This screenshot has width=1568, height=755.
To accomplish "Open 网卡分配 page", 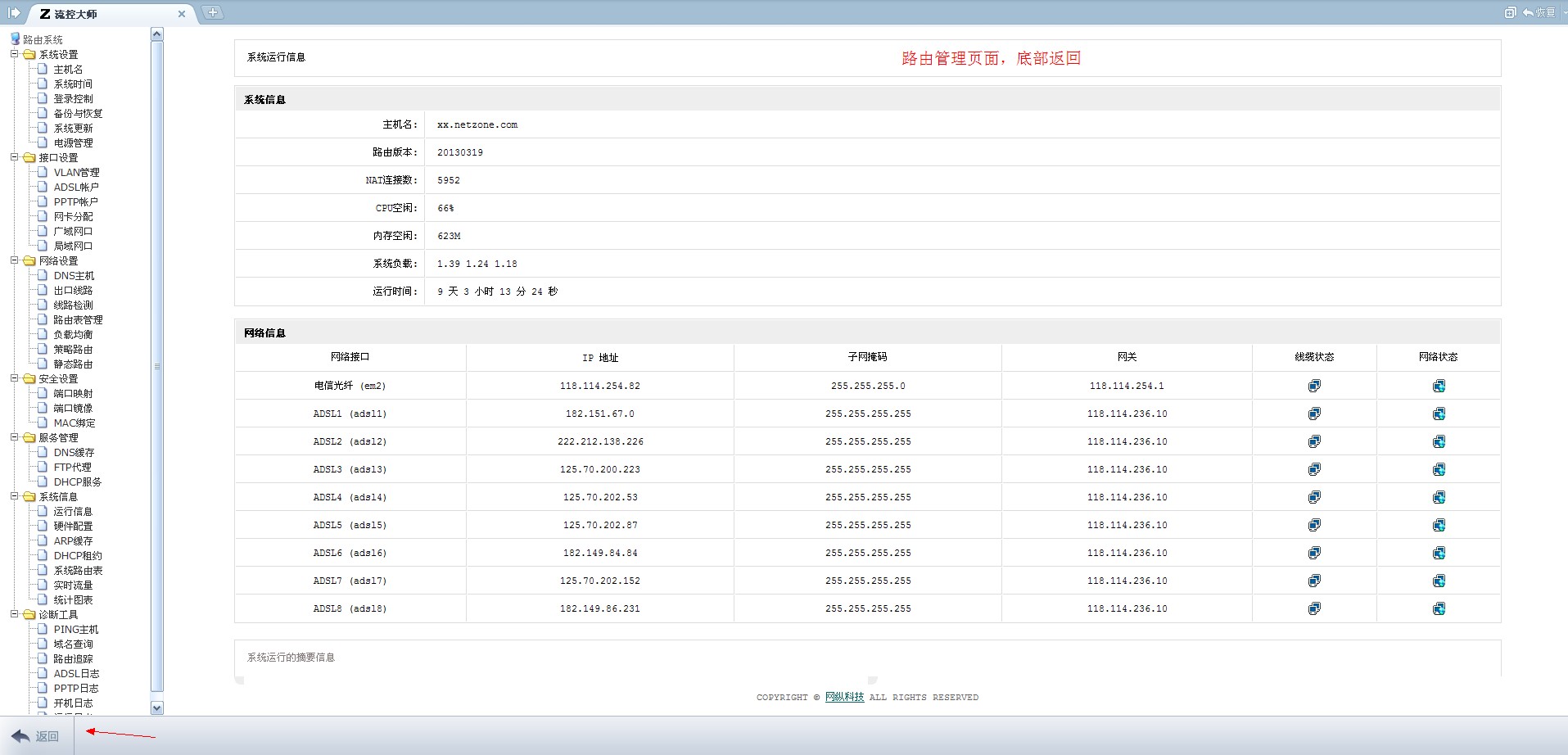I will pos(73,217).
